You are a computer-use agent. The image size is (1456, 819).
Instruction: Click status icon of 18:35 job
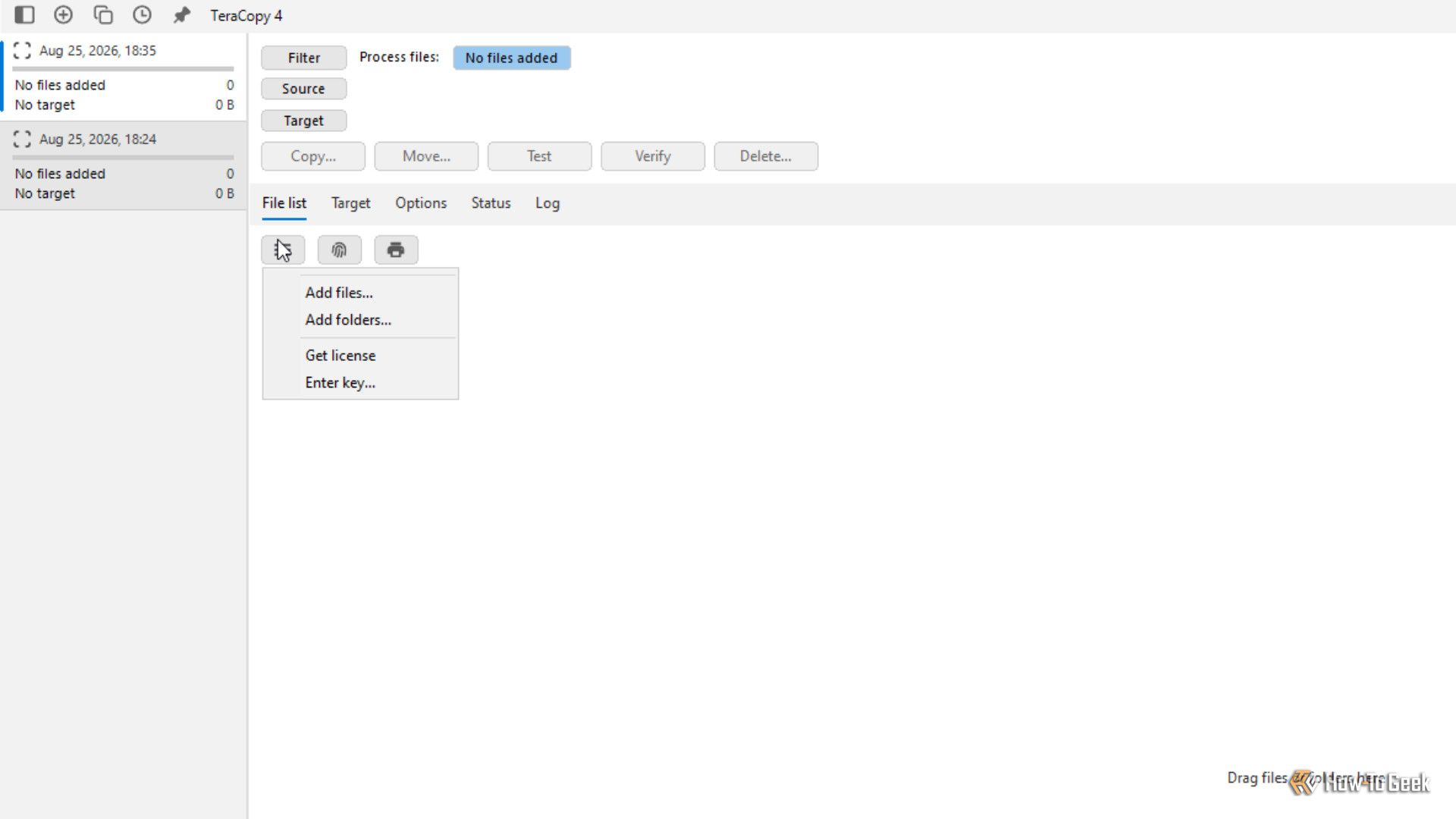[x=22, y=51]
